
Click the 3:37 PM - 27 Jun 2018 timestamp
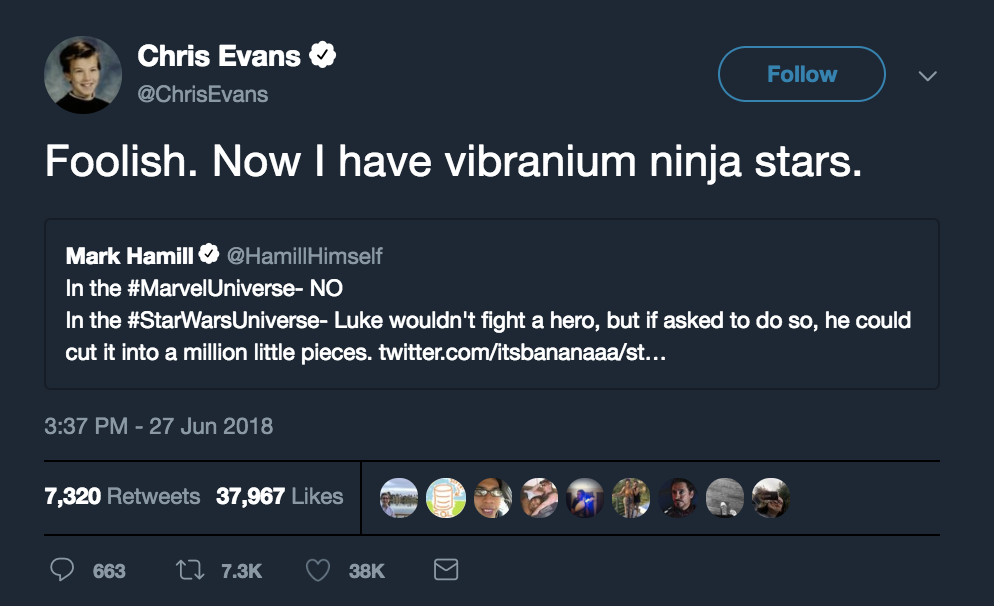click(x=159, y=426)
